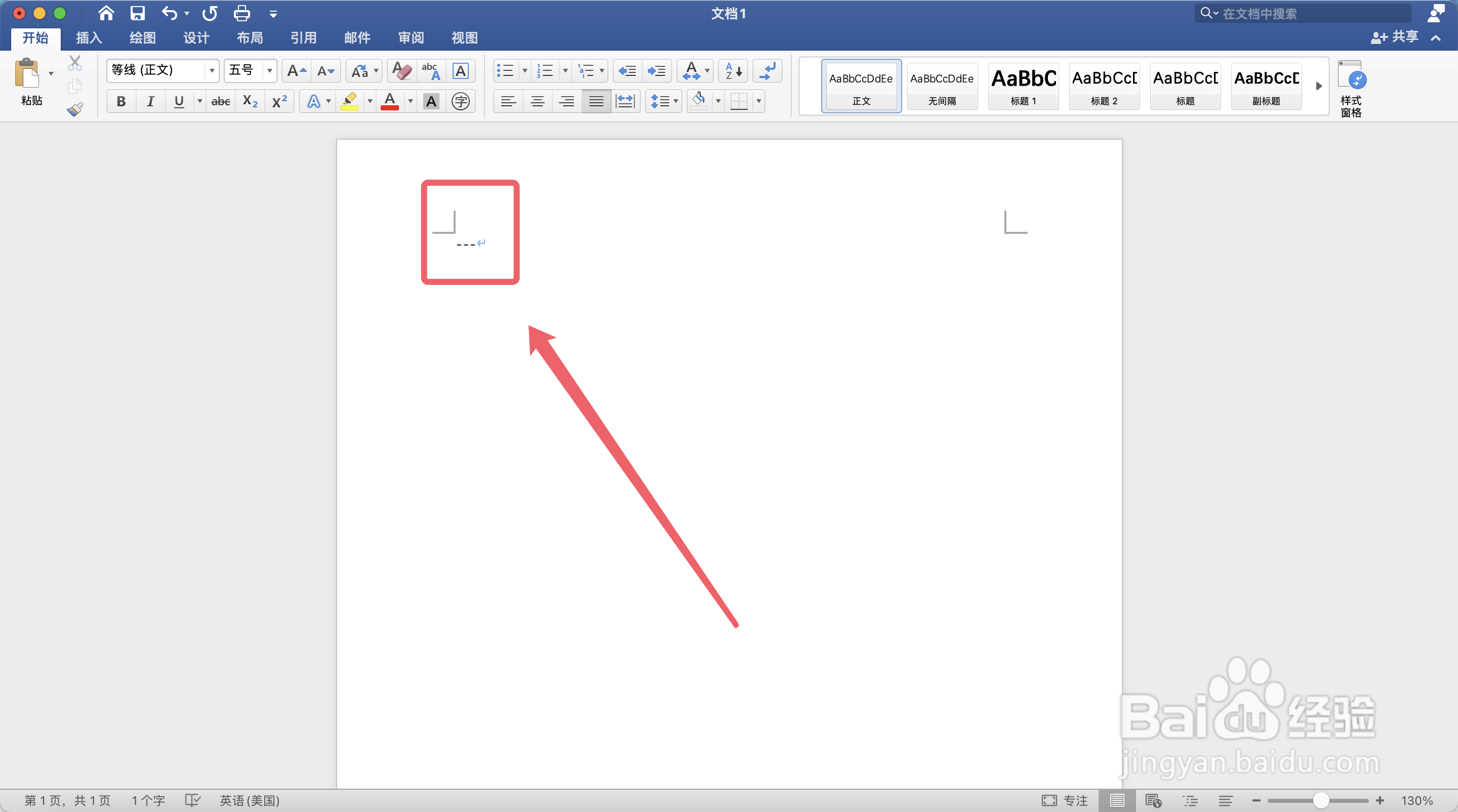Apply enclosed characters icon 字
The height and width of the screenshot is (812, 1458).
tap(461, 101)
